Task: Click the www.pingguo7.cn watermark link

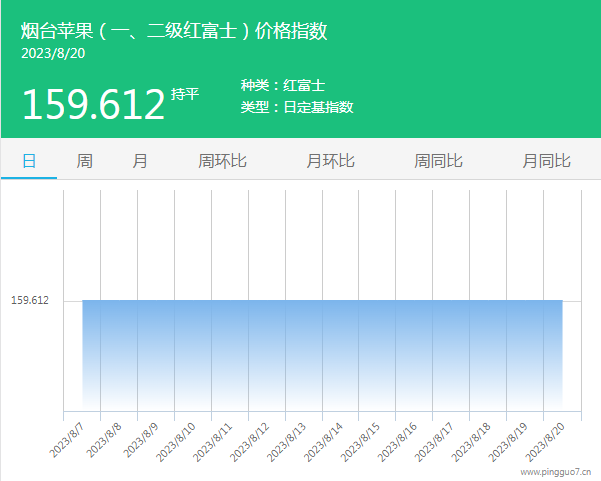Action: point(555,470)
